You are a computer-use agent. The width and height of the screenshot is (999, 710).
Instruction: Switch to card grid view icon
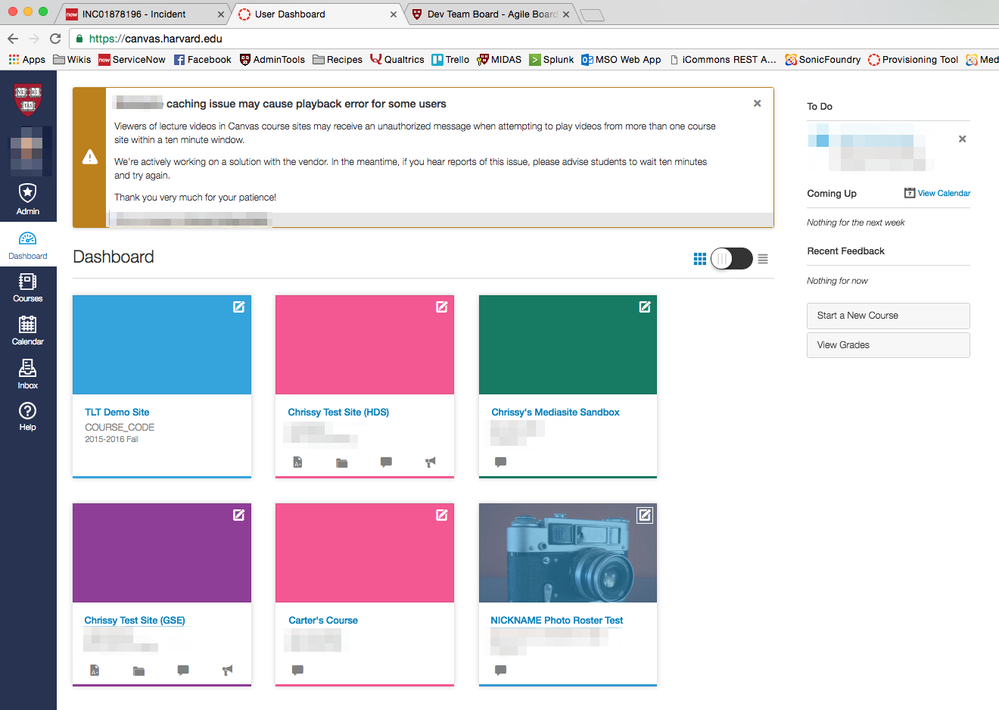(700, 259)
